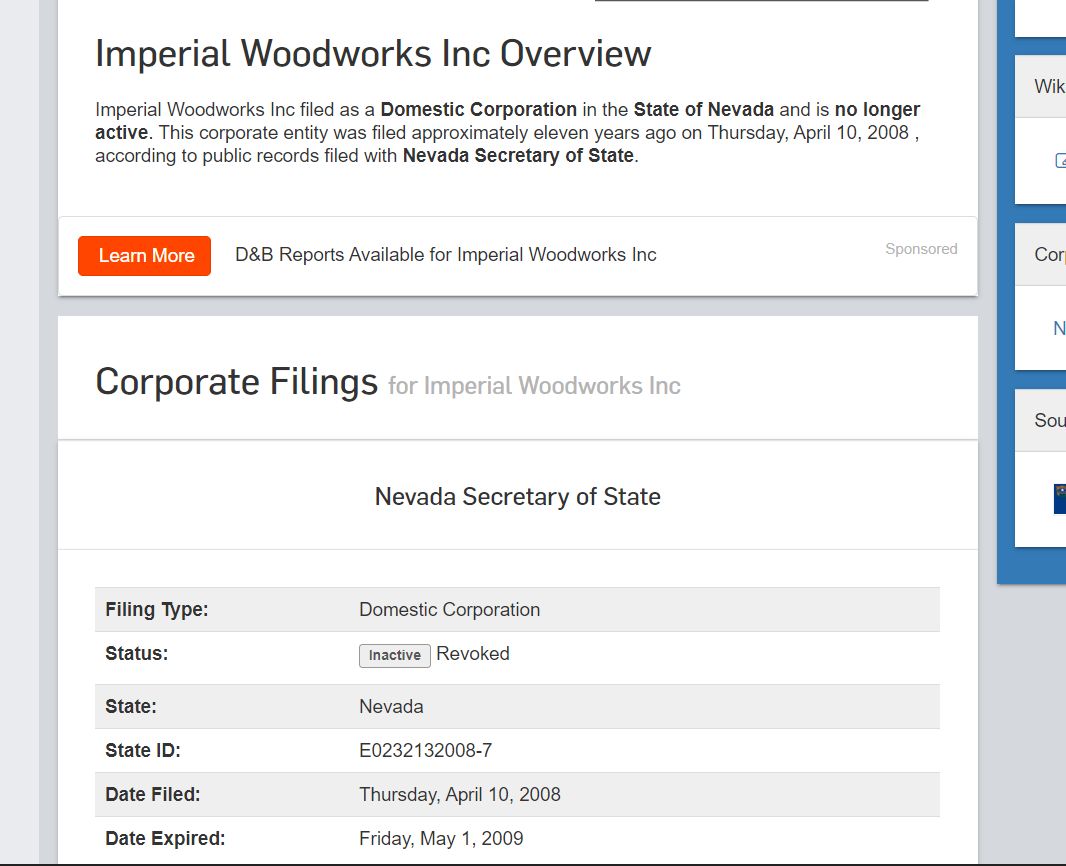Image resolution: width=1066 pixels, height=866 pixels.
Task: Click the Sponsored label in the ad banner
Action: (x=921, y=249)
